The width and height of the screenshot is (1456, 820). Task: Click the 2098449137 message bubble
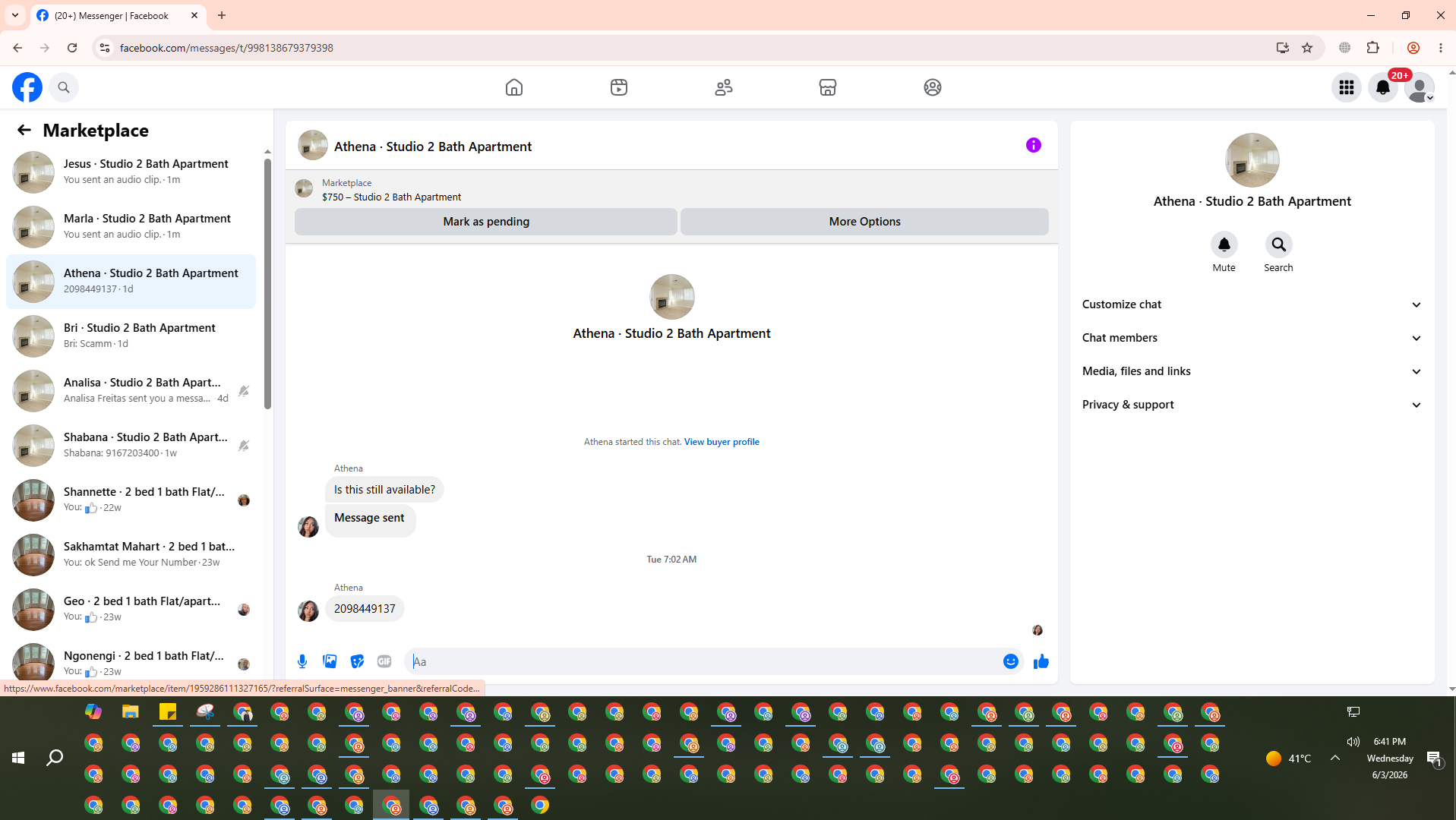click(365, 609)
